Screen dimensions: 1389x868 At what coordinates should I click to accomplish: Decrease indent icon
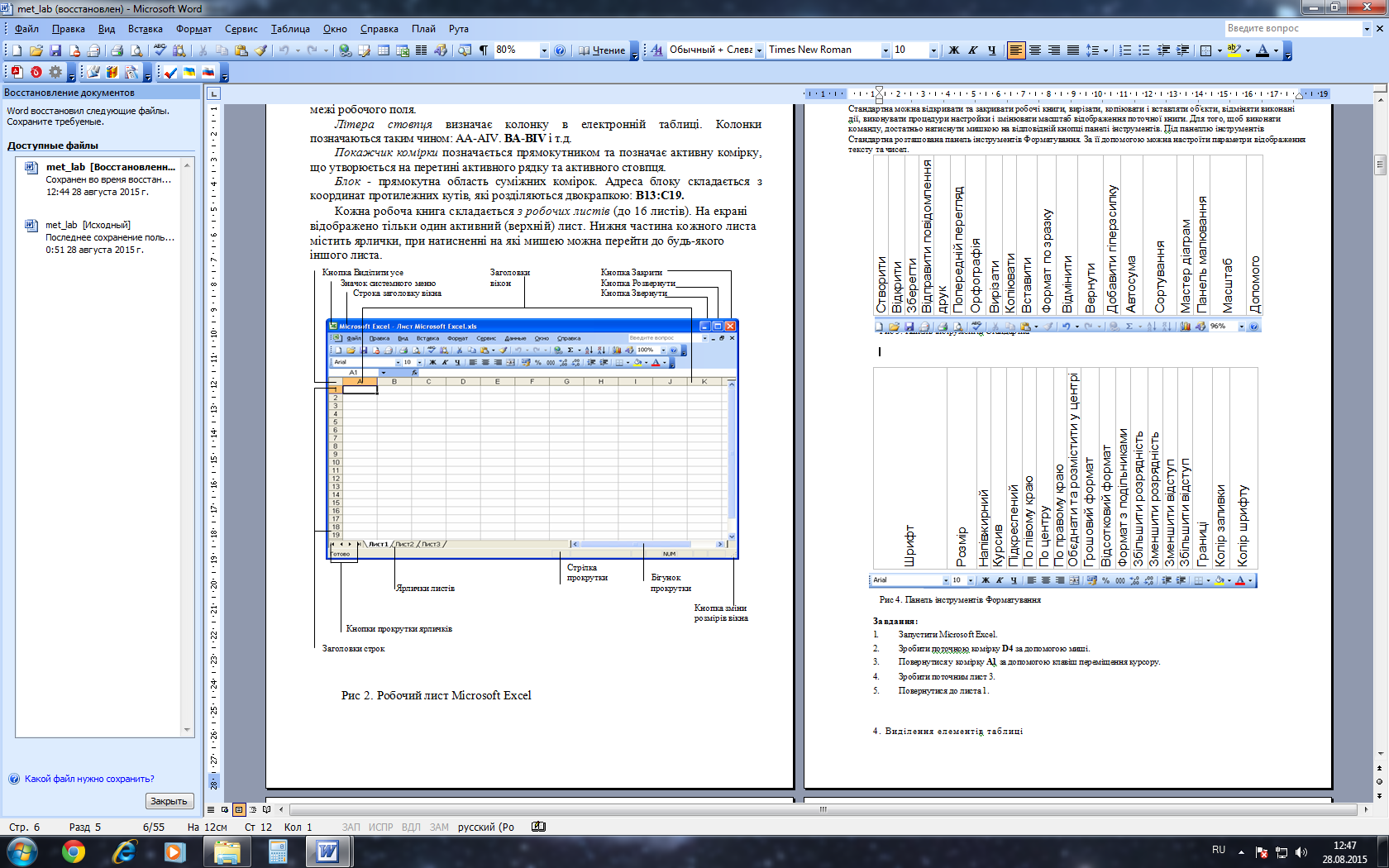[x=1163, y=50]
